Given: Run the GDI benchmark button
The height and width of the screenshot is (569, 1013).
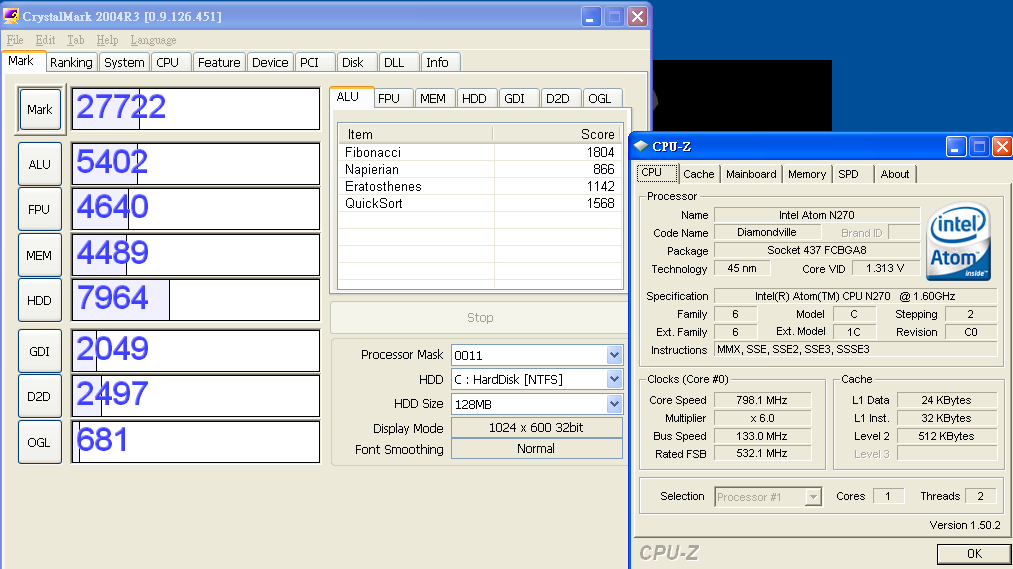Looking at the screenshot, I should click(40, 351).
